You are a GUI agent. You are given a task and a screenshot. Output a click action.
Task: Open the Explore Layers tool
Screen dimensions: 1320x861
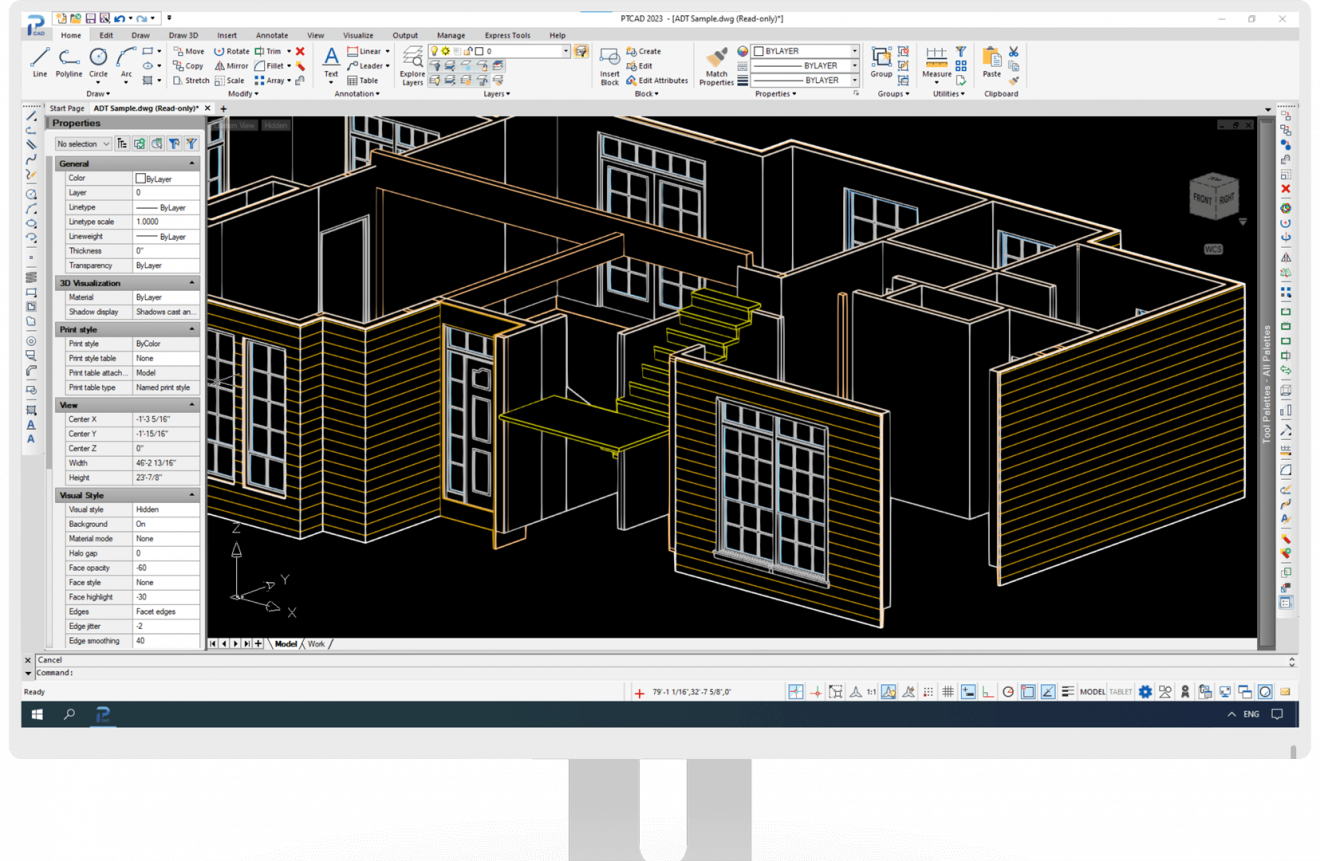[412, 60]
